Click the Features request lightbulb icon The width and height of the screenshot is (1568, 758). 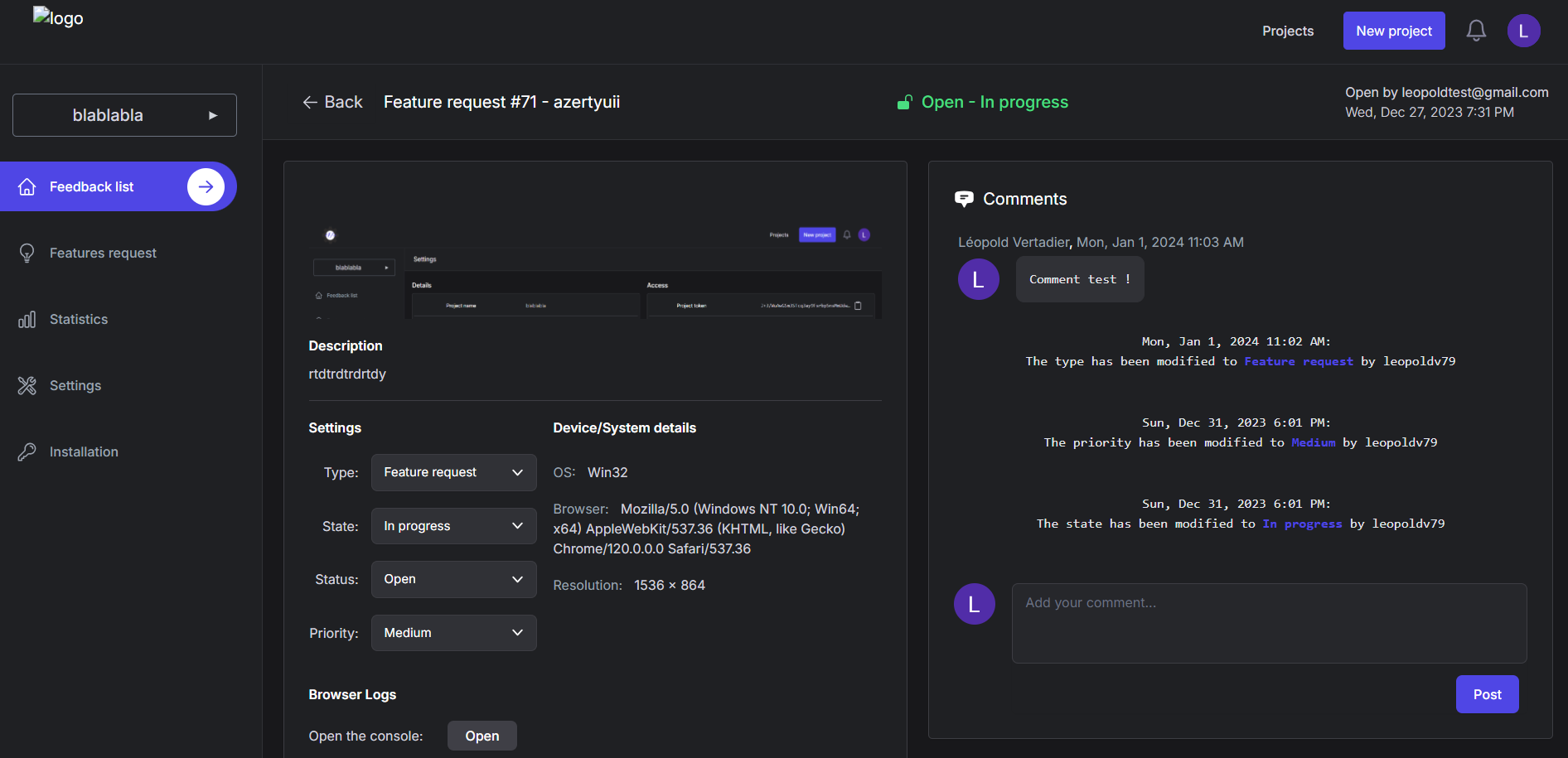click(x=27, y=253)
